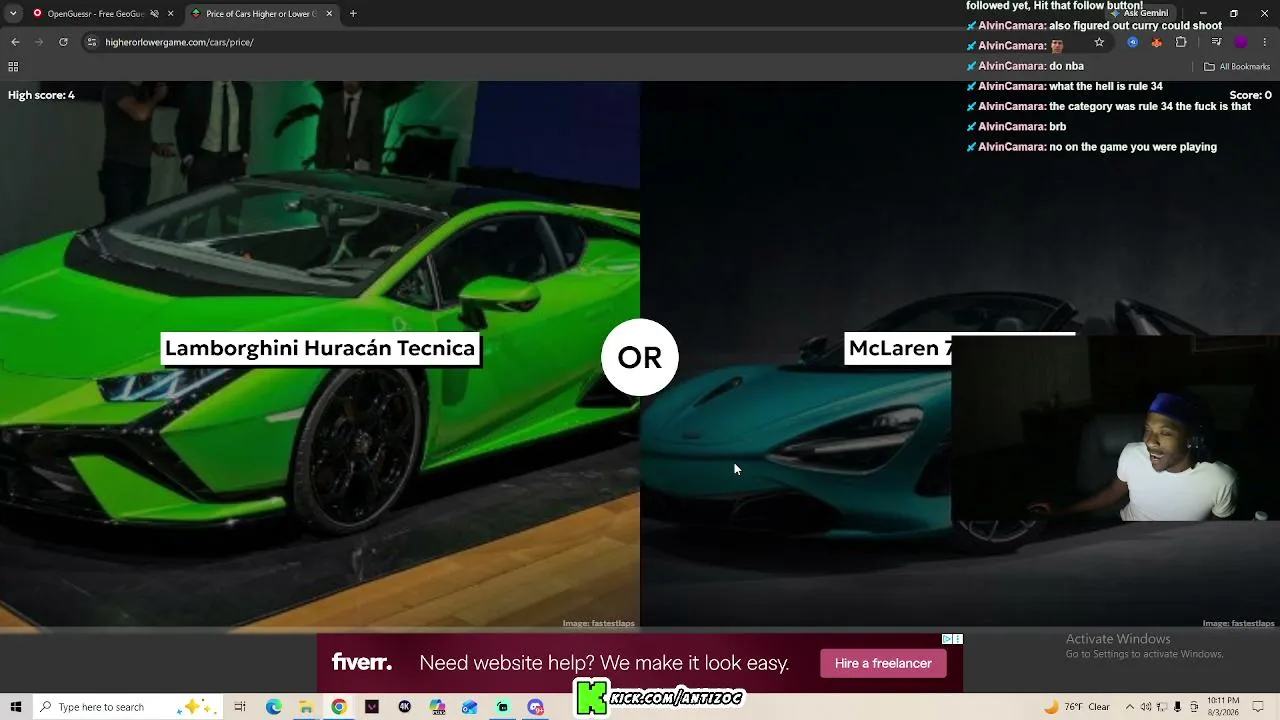Mute the OpenGuessr tab audio icon
The image size is (1280, 720).
pos(154,14)
